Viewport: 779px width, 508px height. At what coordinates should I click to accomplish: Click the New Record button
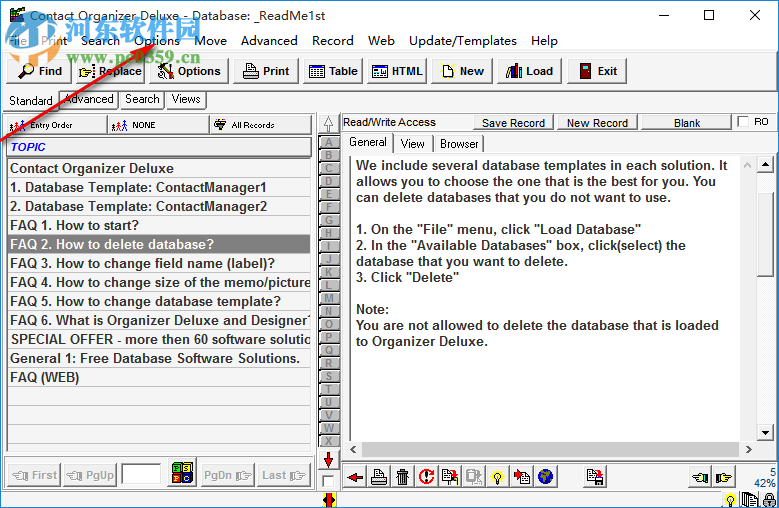coord(597,123)
